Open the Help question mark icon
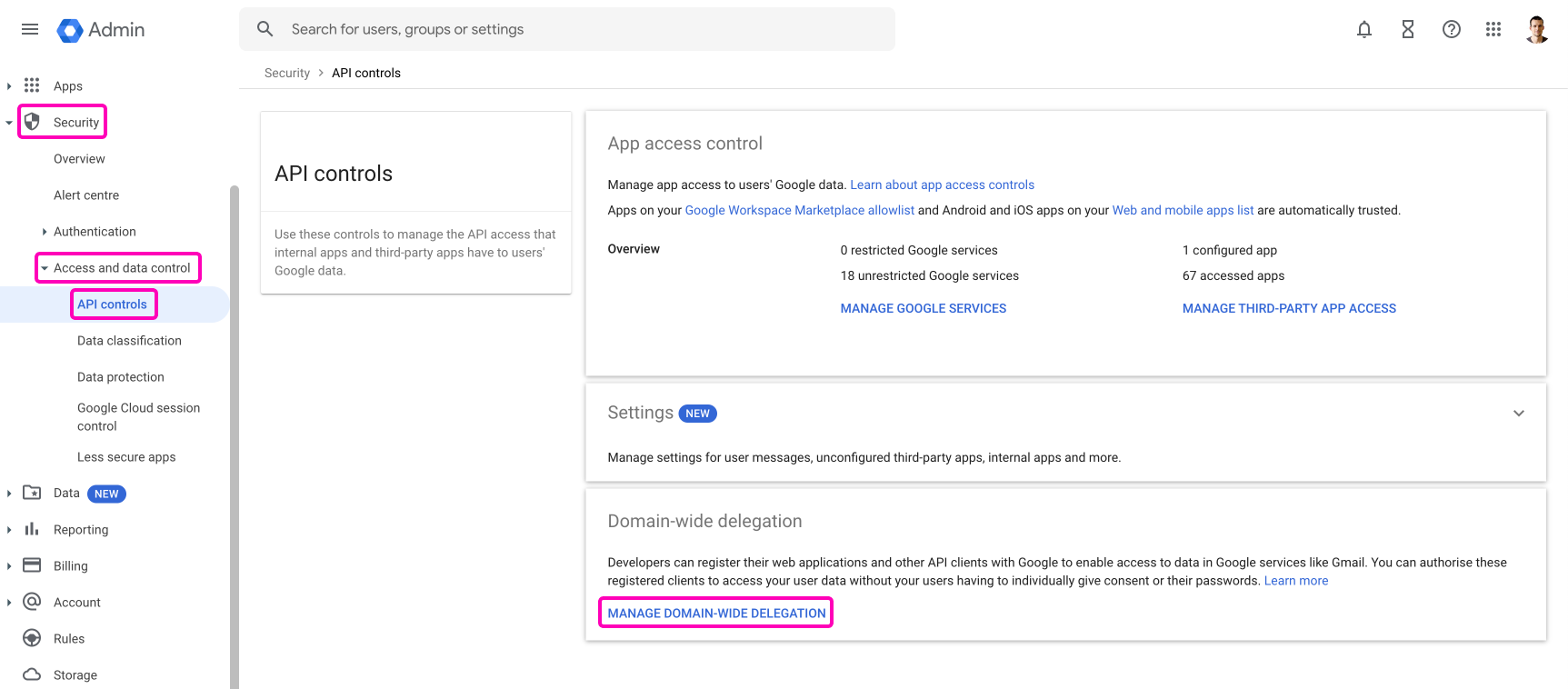The height and width of the screenshot is (689, 1568). pyautogui.click(x=1451, y=29)
